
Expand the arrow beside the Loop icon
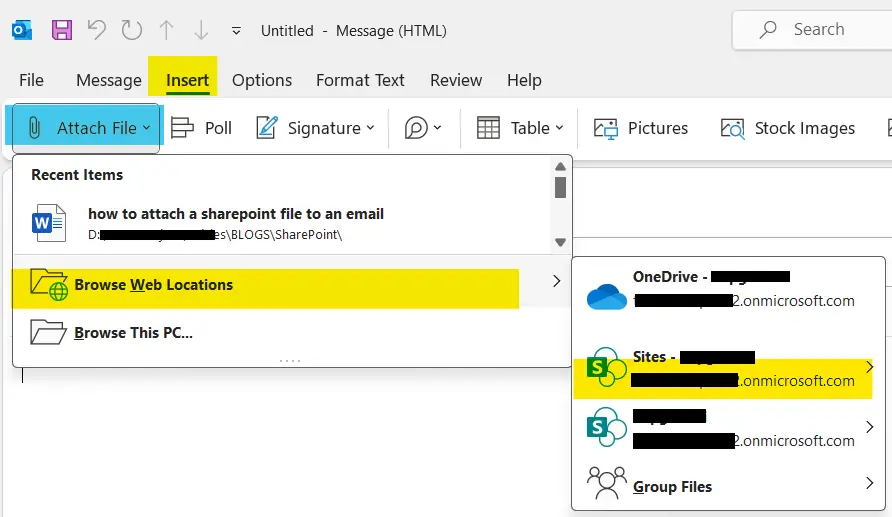point(437,128)
